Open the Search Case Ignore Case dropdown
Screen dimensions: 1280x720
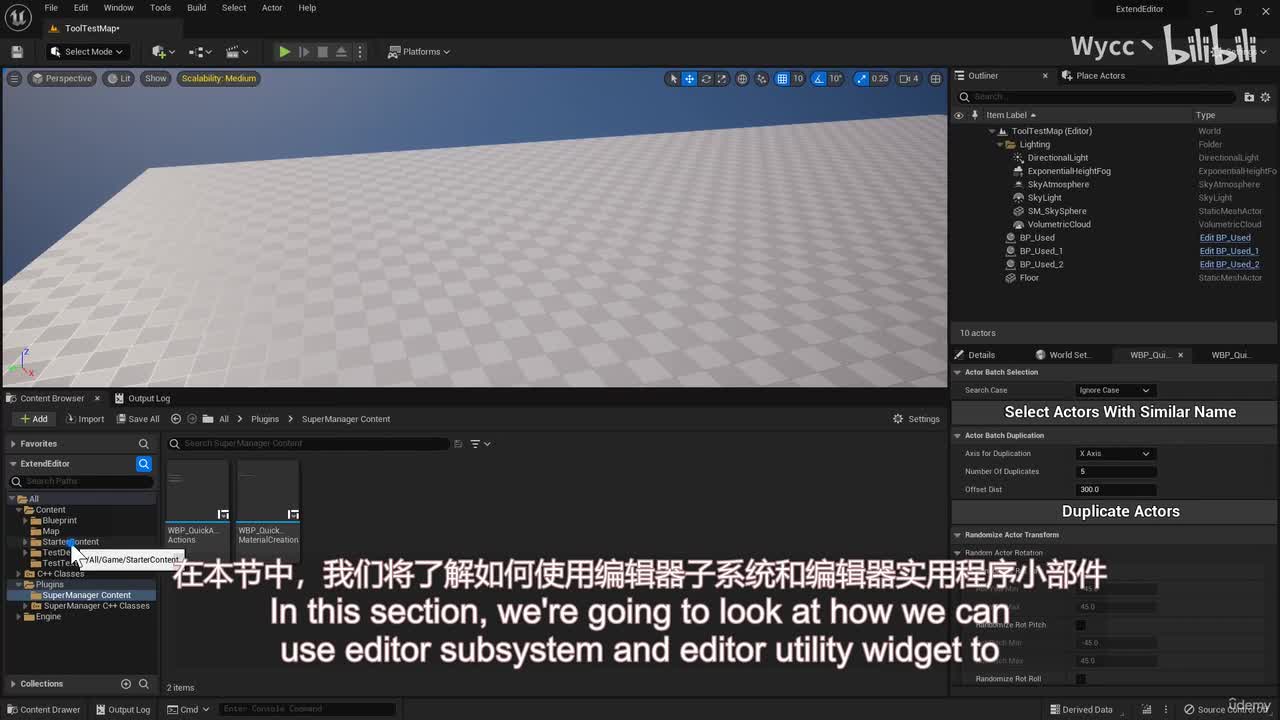pos(1115,390)
